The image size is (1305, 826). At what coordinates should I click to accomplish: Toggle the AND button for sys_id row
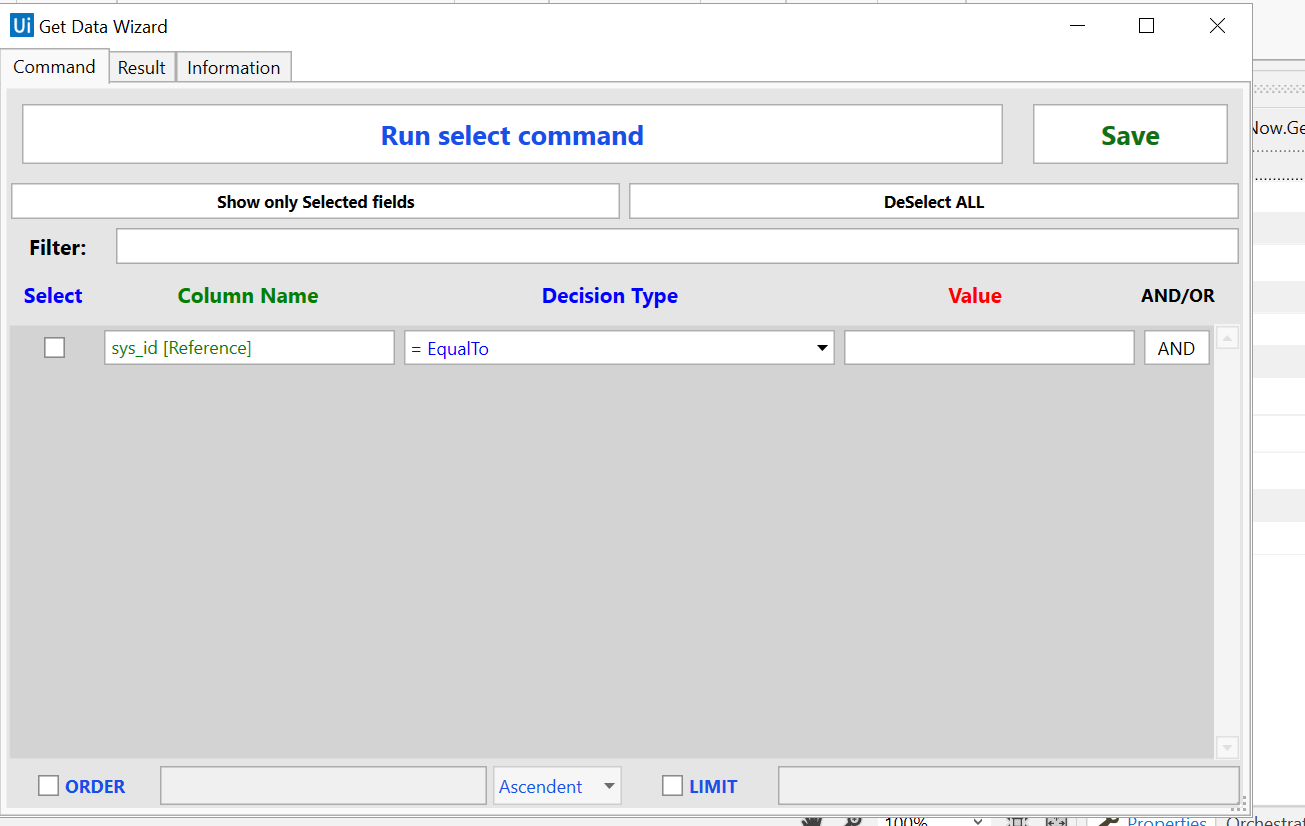(1176, 348)
